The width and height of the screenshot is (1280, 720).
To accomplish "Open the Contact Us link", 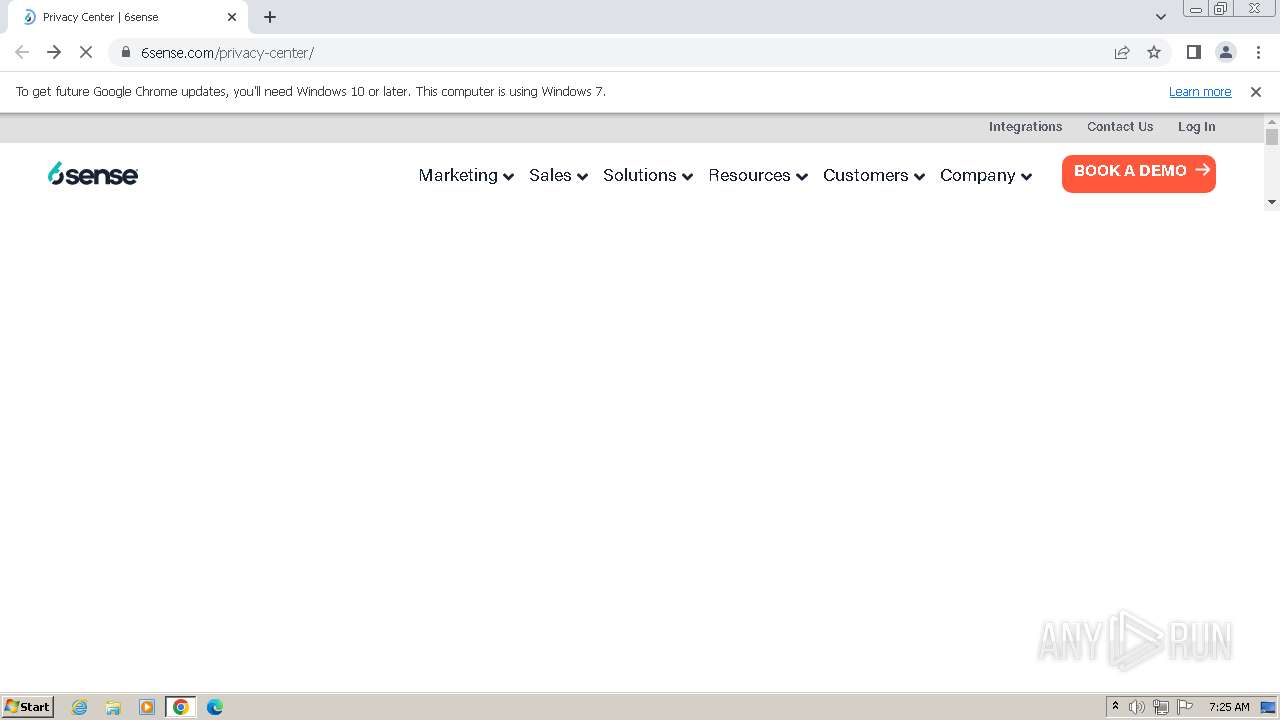I will click(1120, 127).
